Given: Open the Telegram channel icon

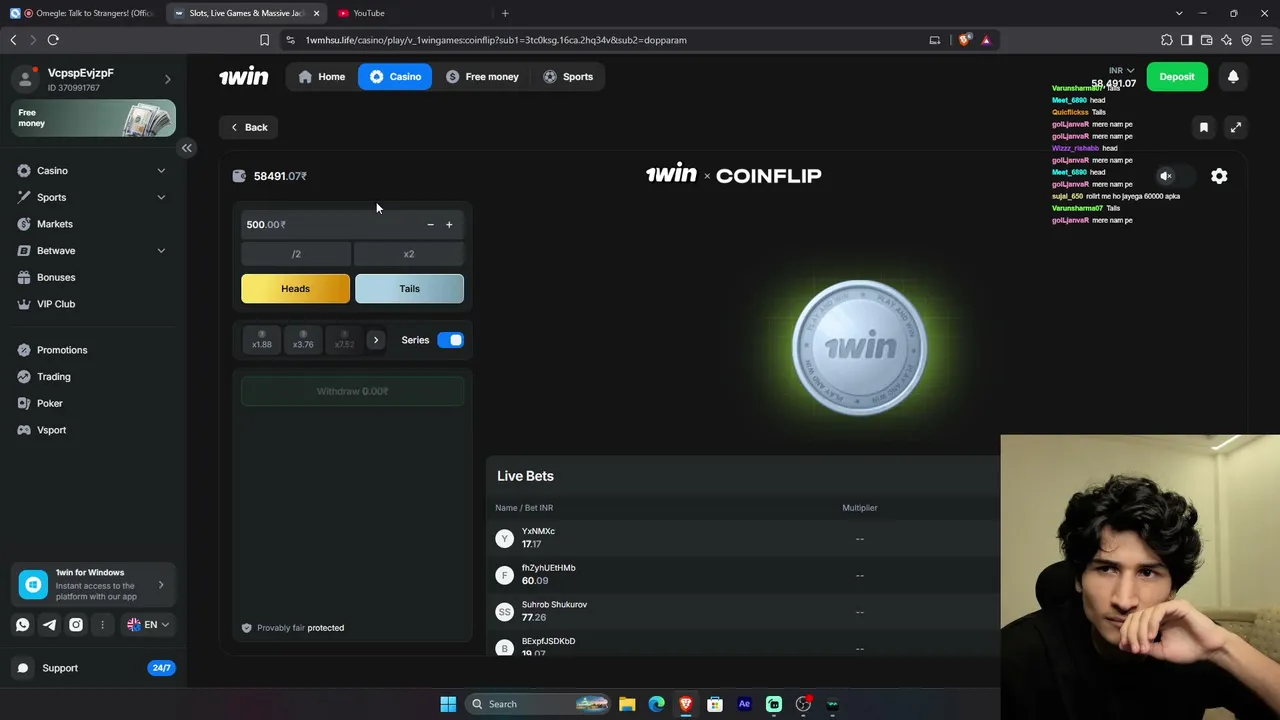Looking at the screenshot, I should tap(49, 625).
